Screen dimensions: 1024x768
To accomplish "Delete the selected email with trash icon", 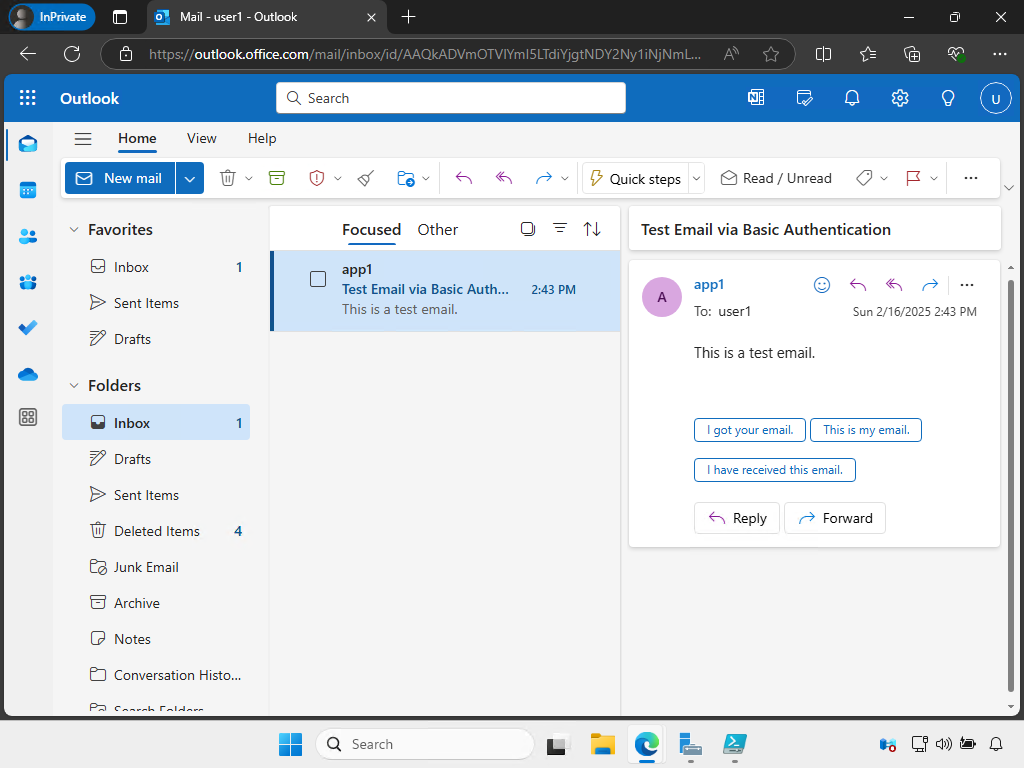I will coord(228,178).
